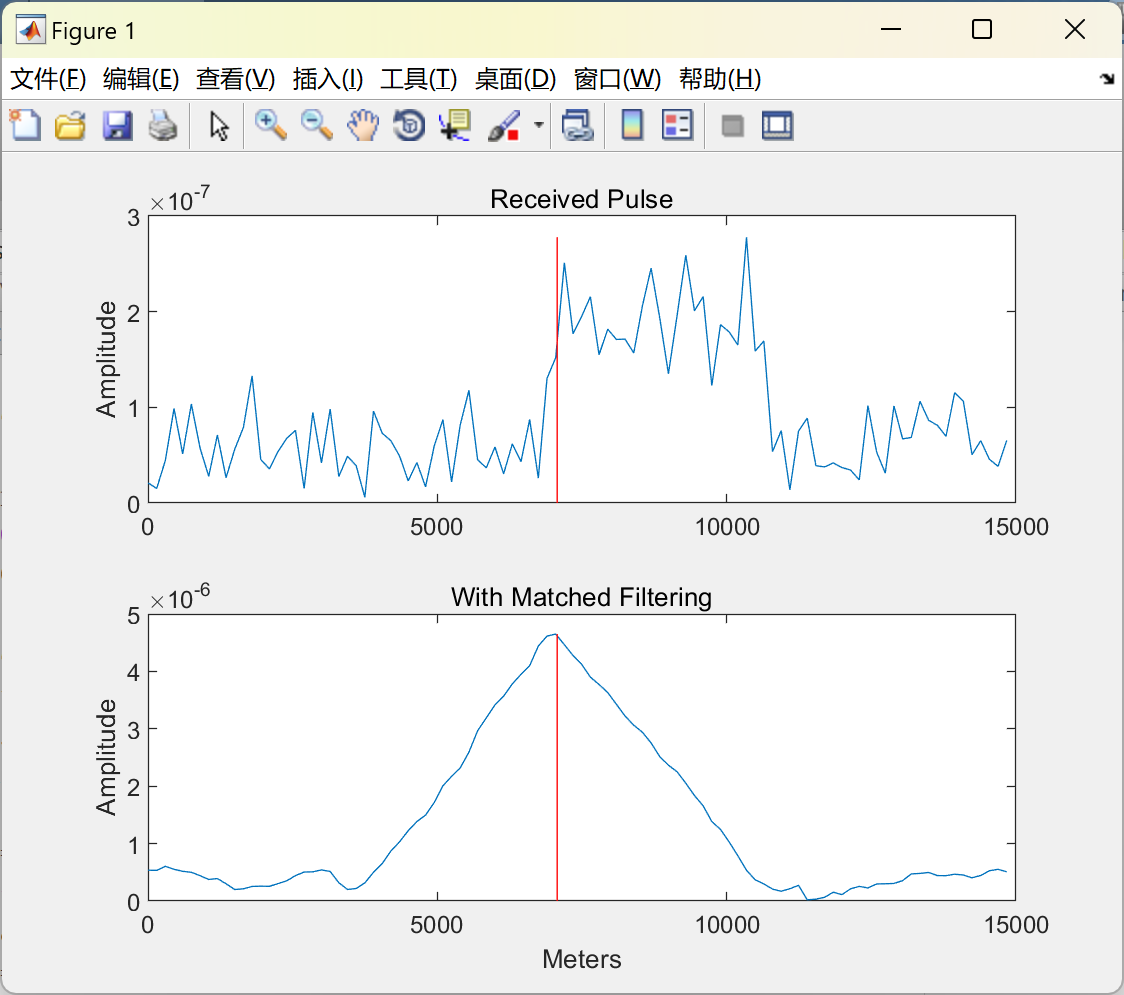Toggle the Brush data tool

coord(504,125)
